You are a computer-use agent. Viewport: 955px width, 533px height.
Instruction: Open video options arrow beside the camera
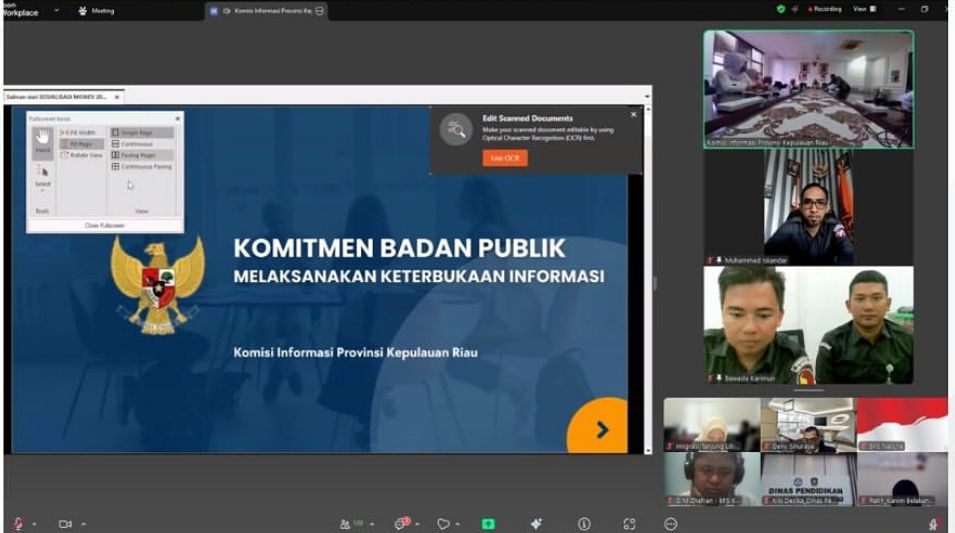tap(83, 524)
